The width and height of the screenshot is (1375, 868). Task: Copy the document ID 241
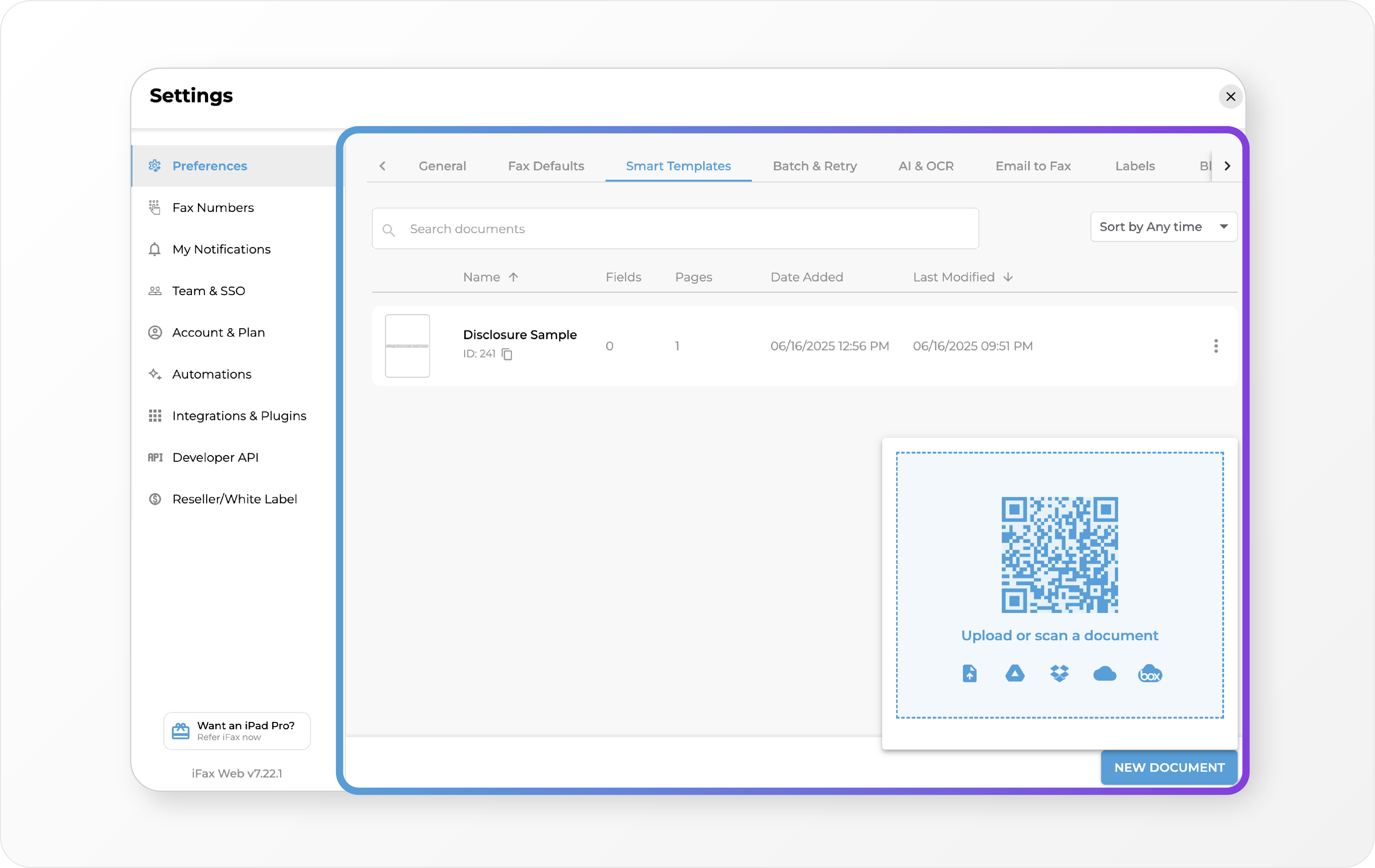(507, 354)
